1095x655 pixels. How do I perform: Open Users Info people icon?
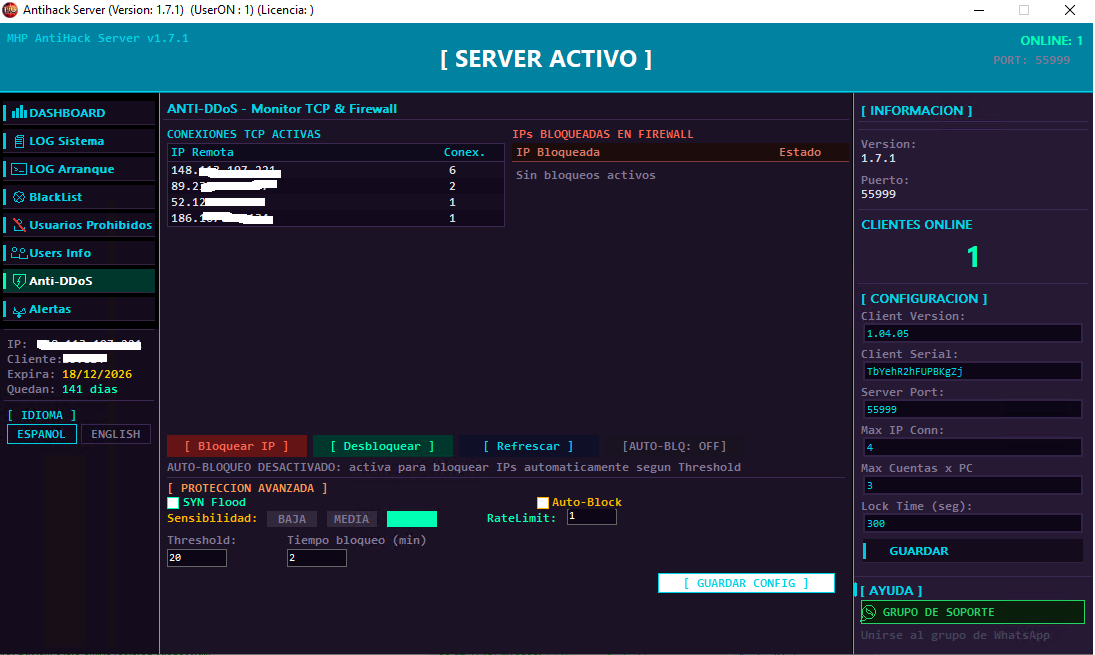click(19, 253)
